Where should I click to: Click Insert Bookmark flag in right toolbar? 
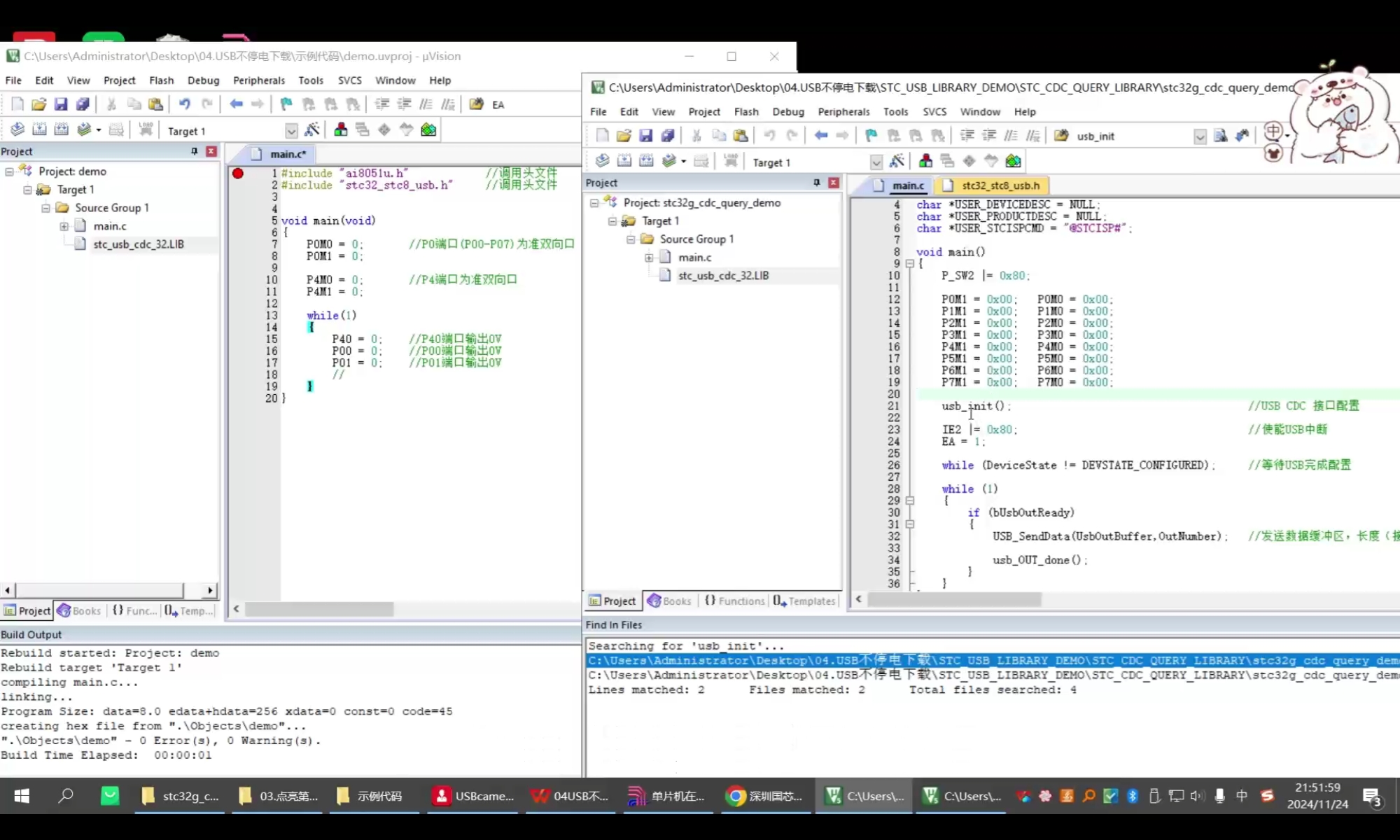[871, 136]
